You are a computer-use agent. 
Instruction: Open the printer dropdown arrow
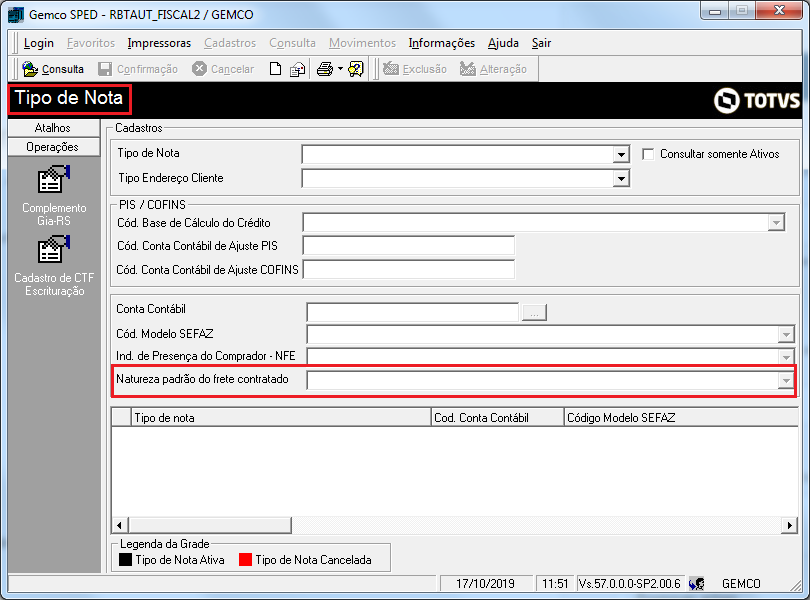click(340, 69)
